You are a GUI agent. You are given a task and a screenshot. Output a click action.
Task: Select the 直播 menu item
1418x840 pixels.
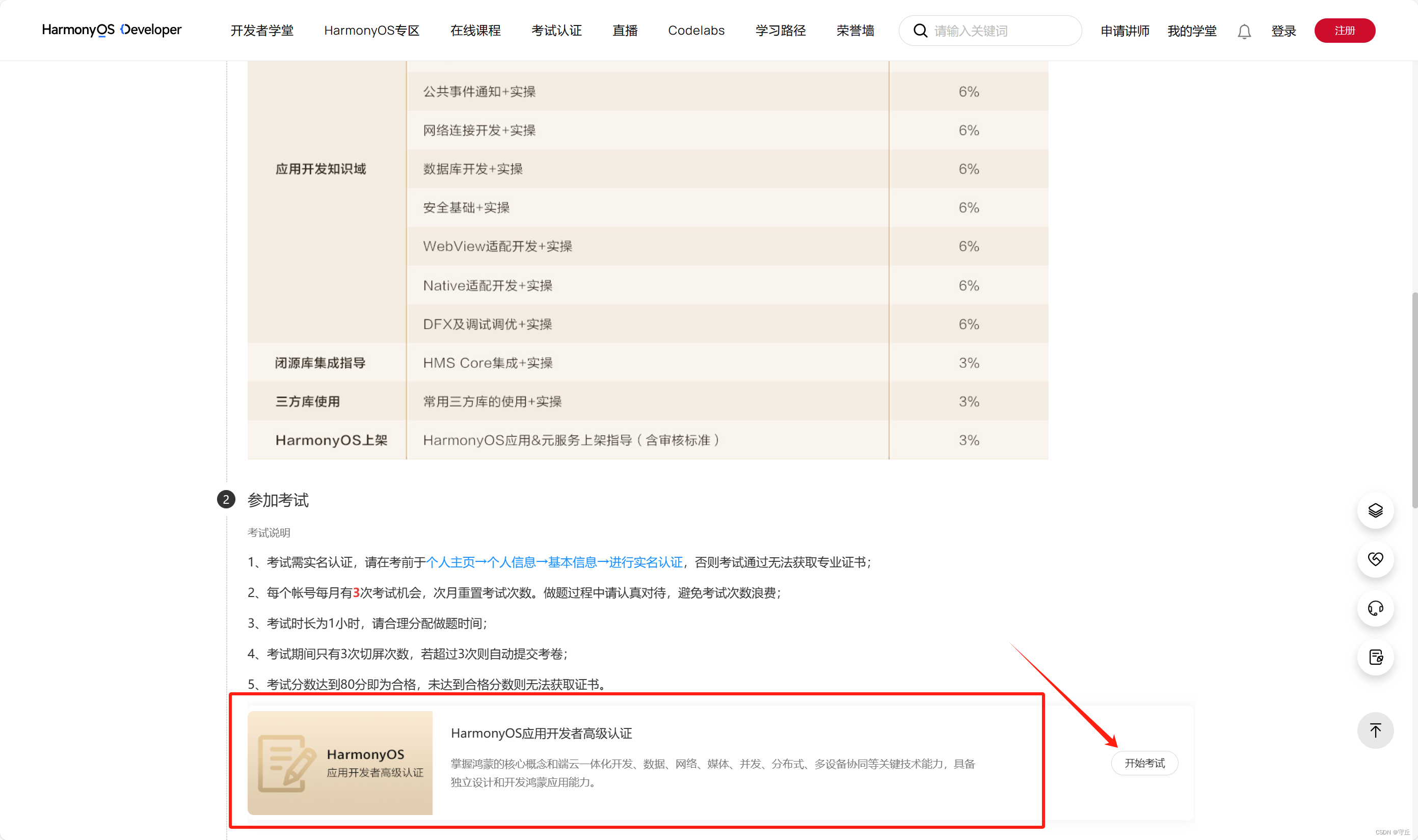pyautogui.click(x=624, y=31)
